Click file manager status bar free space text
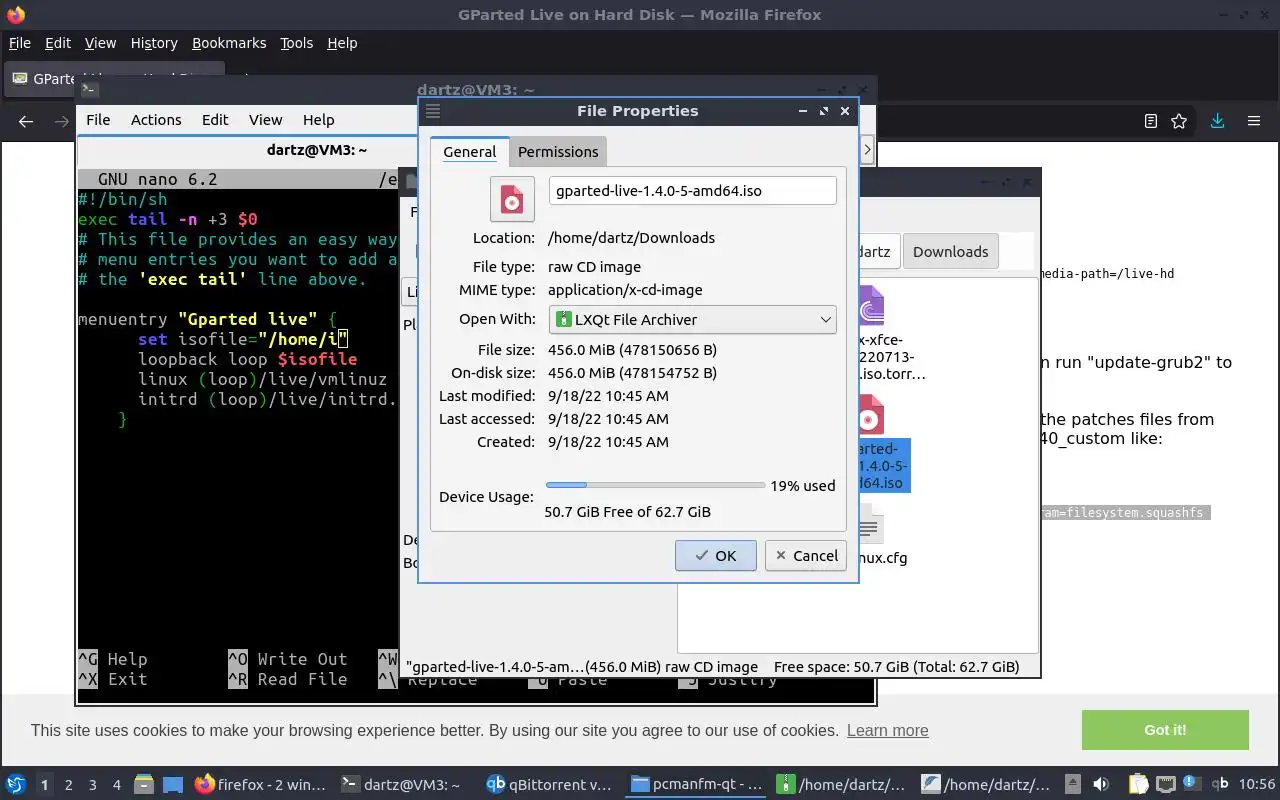1280x800 pixels. (896, 667)
